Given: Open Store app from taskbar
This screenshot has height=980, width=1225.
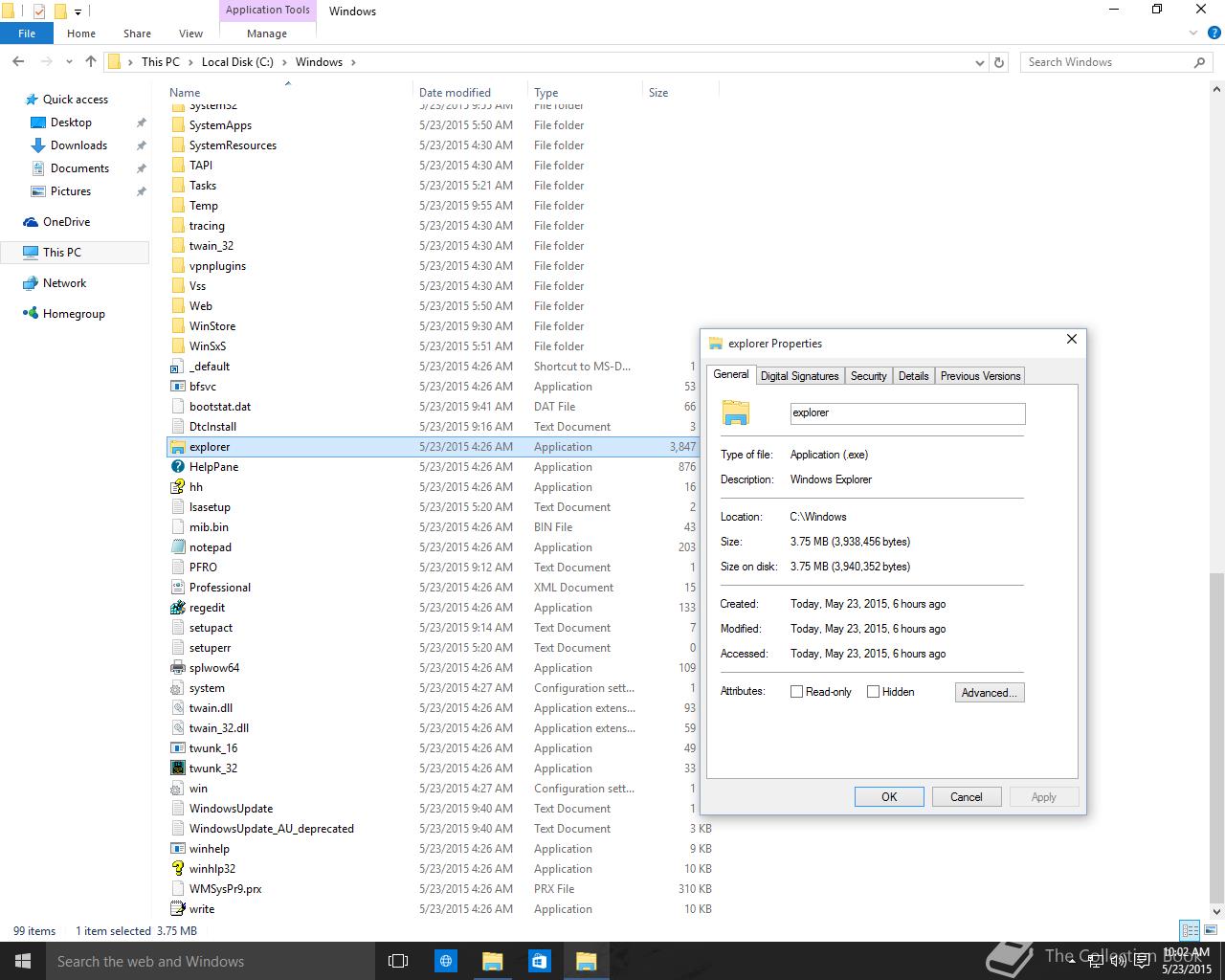Looking at the screenshot, I should click(539, 961).
